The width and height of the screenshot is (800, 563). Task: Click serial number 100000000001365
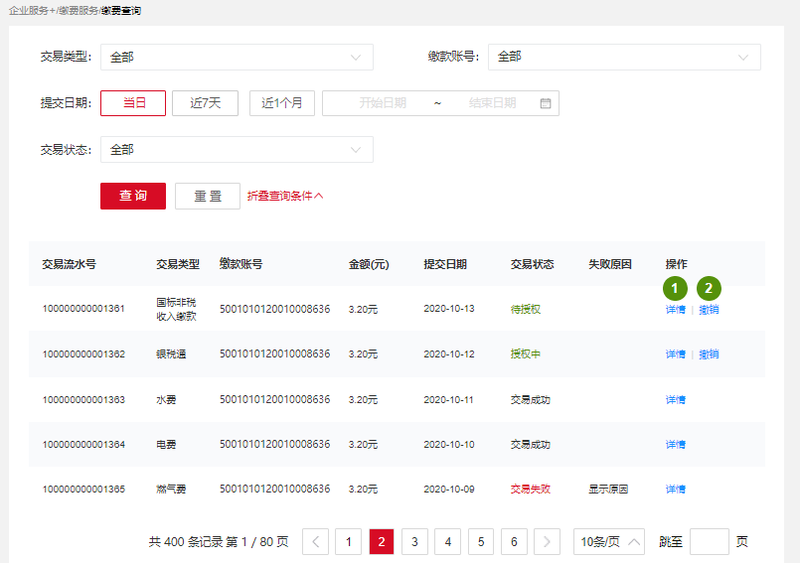pos(84,489)
